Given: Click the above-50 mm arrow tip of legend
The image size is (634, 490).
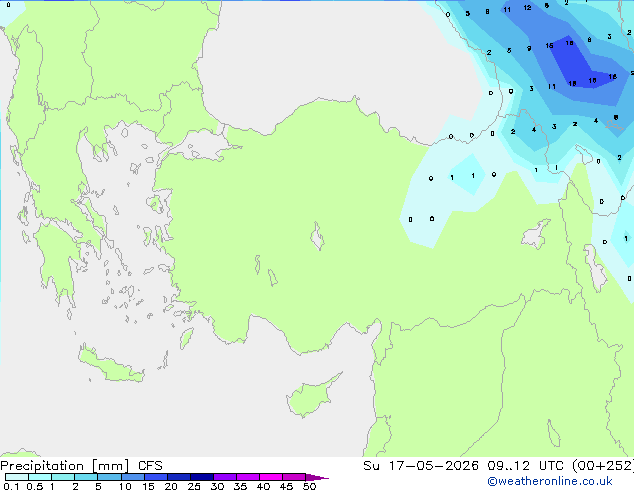Looking at the screenshot, I should point(317,477).
